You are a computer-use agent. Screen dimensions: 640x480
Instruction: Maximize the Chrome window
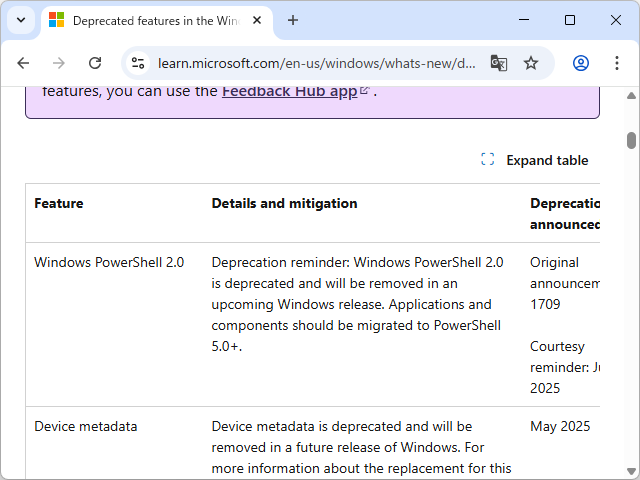(570, 20)
